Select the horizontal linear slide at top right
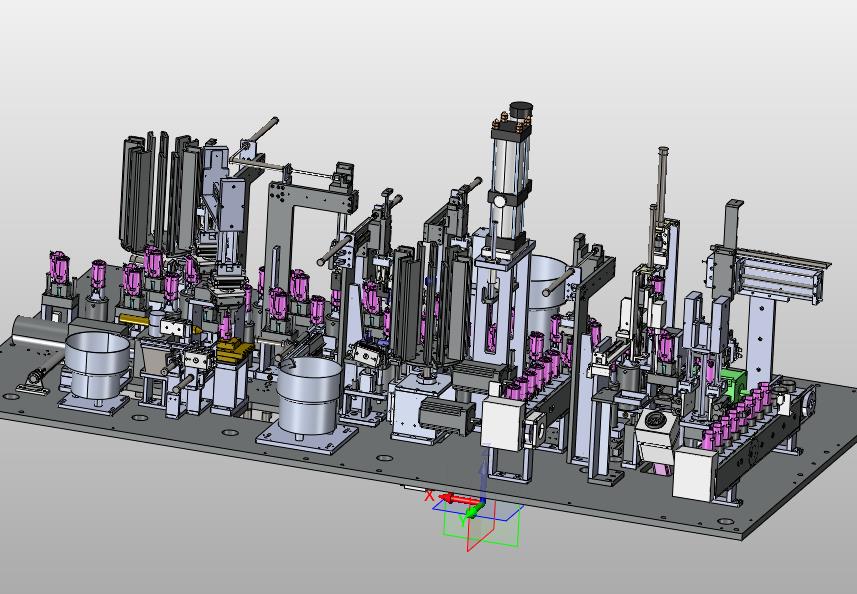This screenshot has width=857, height=594. pyautogui.click(x=782, y=273)
